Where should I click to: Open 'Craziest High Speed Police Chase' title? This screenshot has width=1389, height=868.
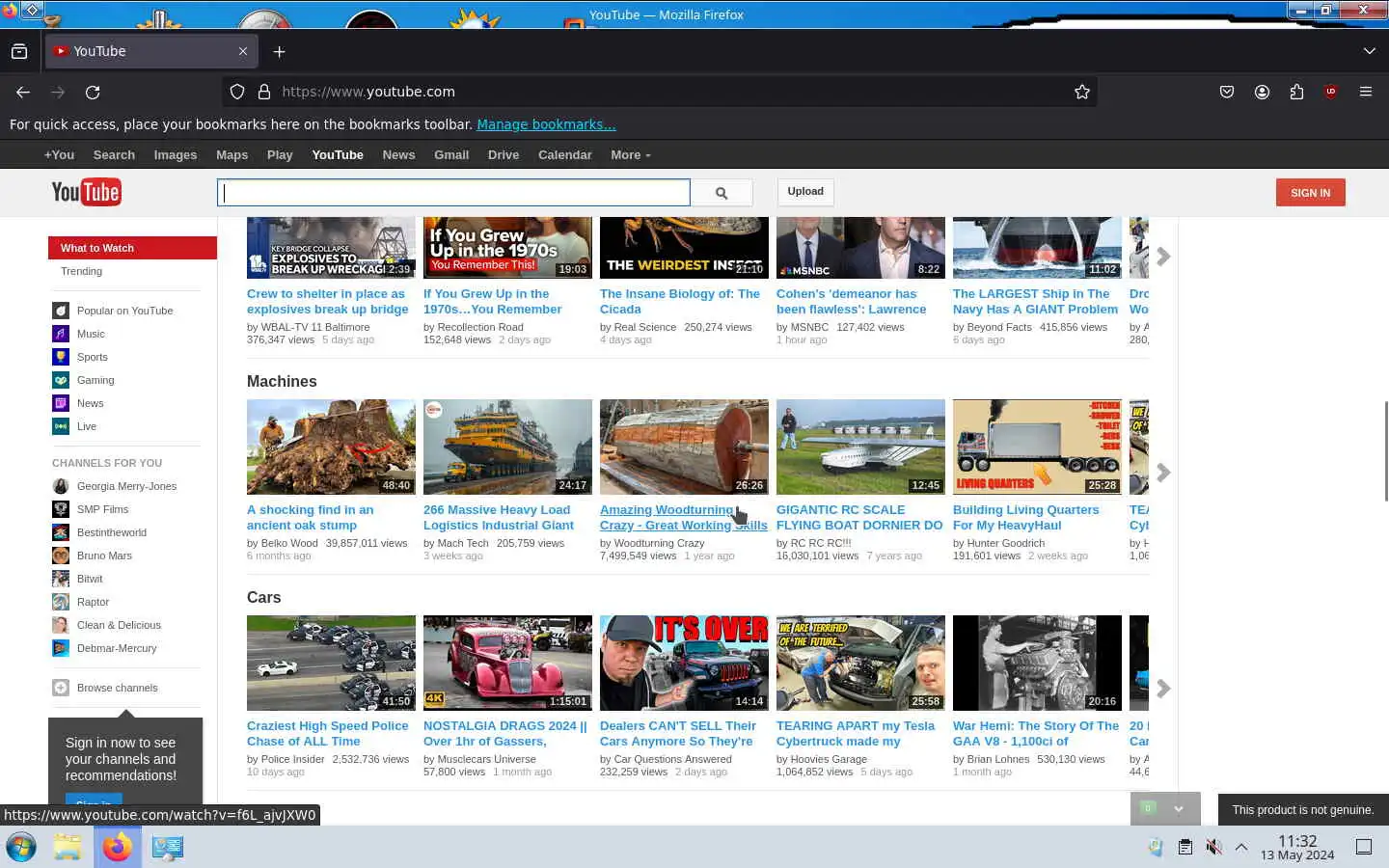[x=328, y=733]
